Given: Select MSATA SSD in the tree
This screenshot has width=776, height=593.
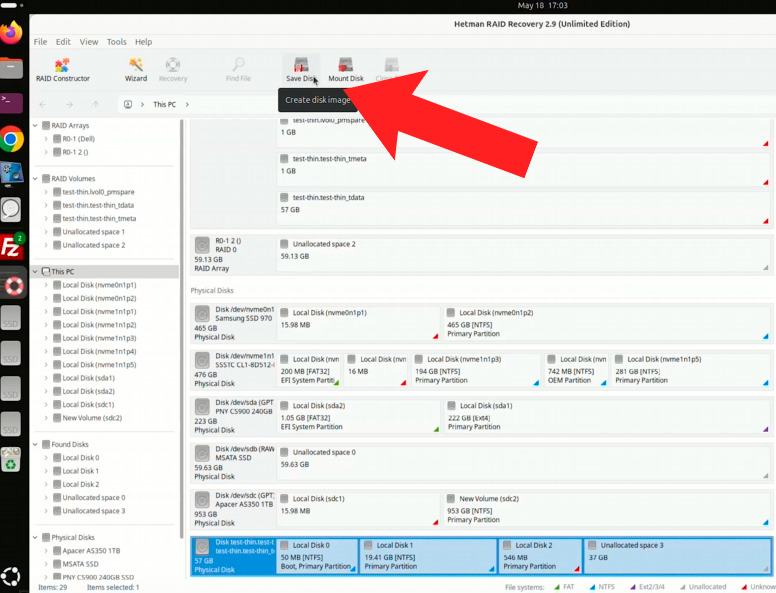Looking at the screenshot, I should [80, 564].
